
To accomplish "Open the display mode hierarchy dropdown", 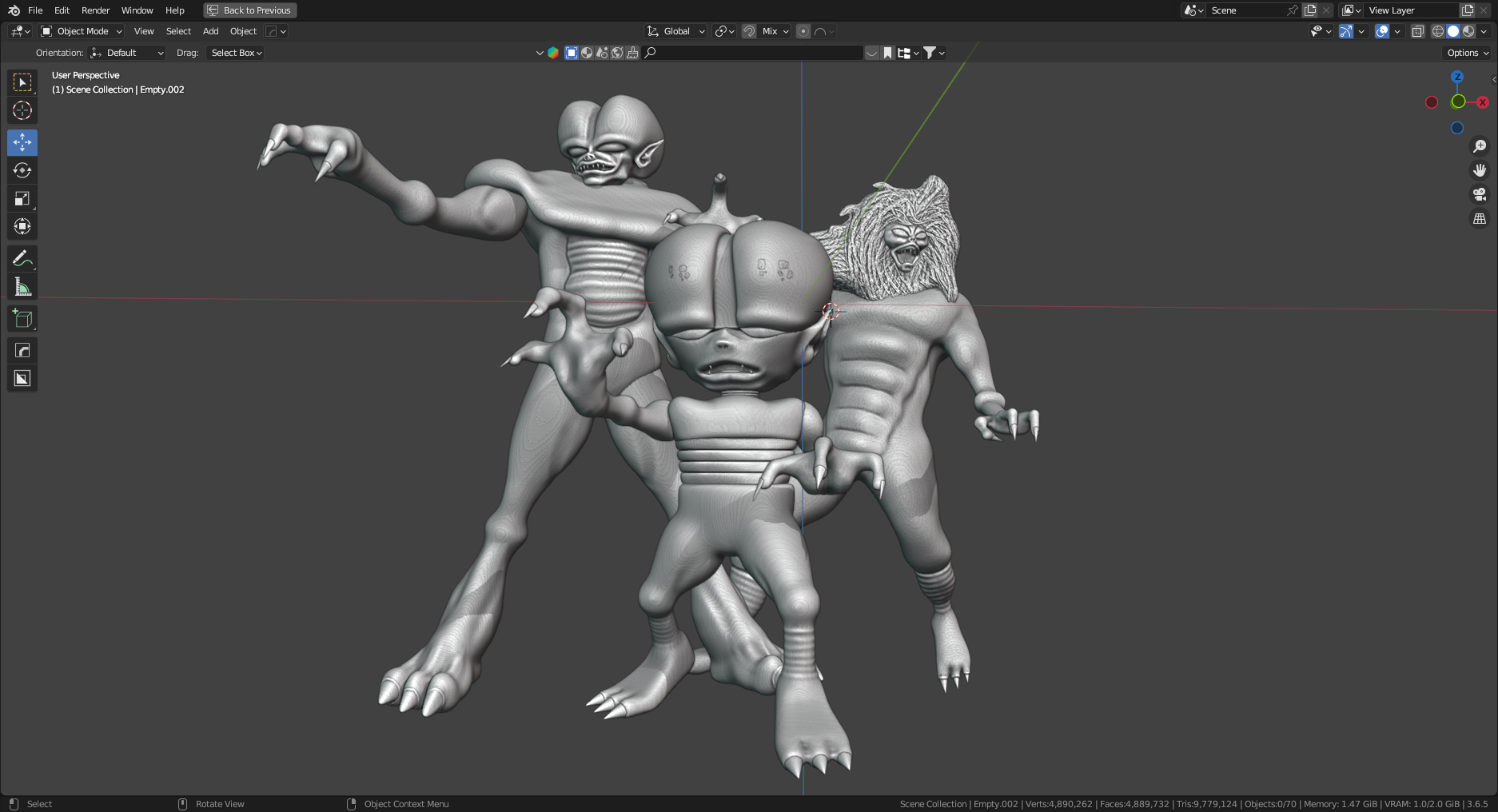I will [908, 53].
